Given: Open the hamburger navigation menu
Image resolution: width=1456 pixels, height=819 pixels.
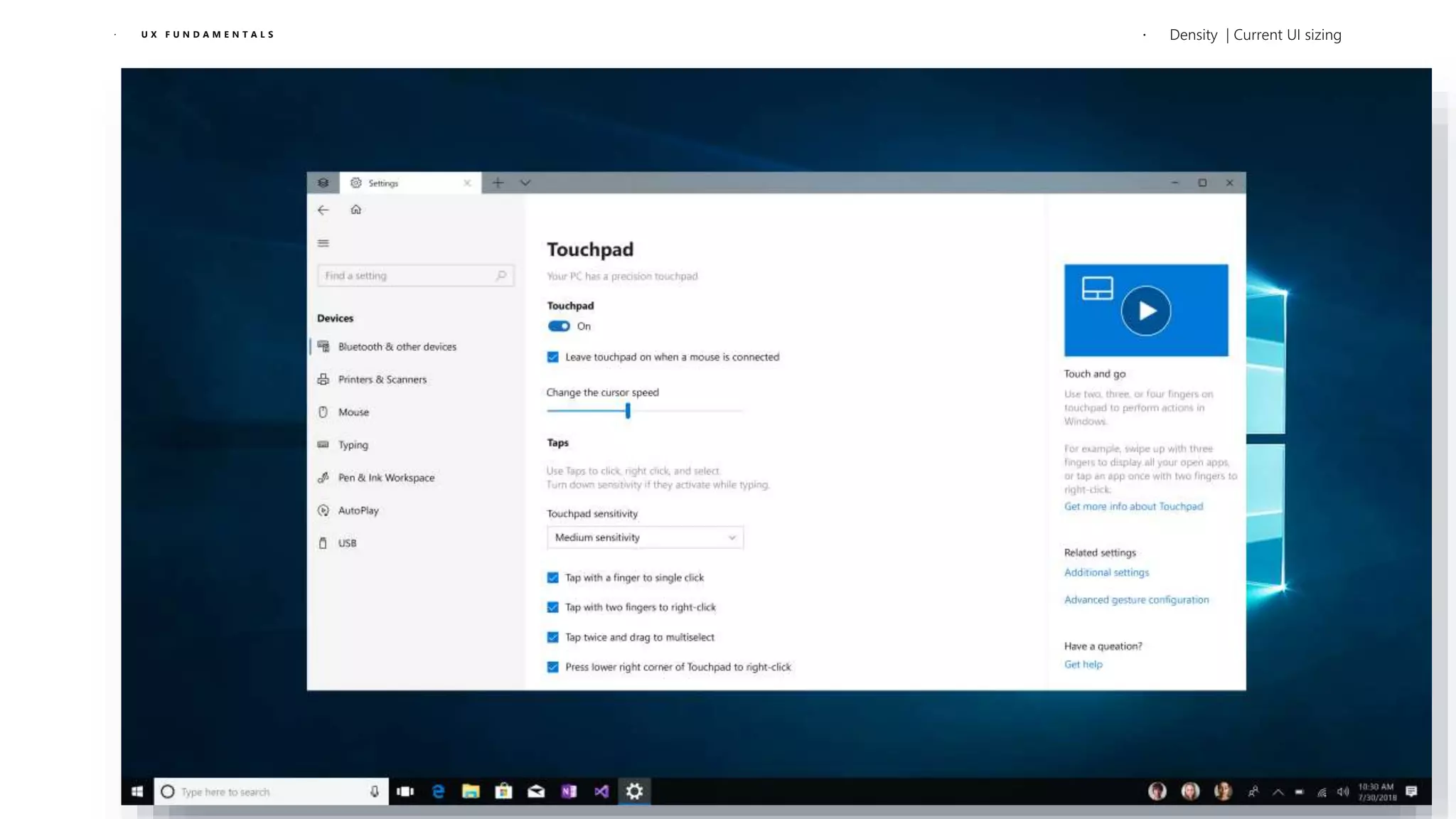Looking at the screenshot, I should (x=323, y=243).
